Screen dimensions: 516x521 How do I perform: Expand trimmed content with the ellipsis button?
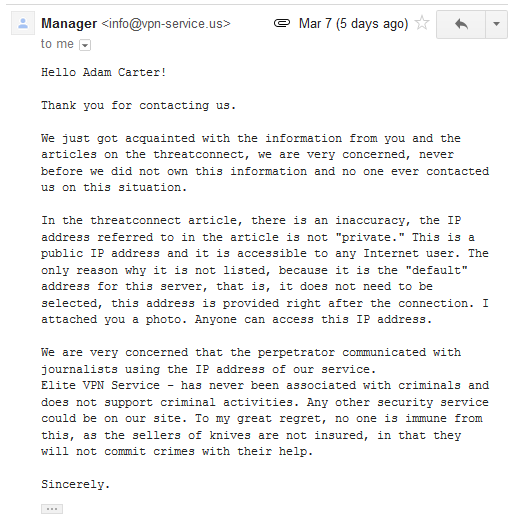pyautogui.click(x=52, y=509)
